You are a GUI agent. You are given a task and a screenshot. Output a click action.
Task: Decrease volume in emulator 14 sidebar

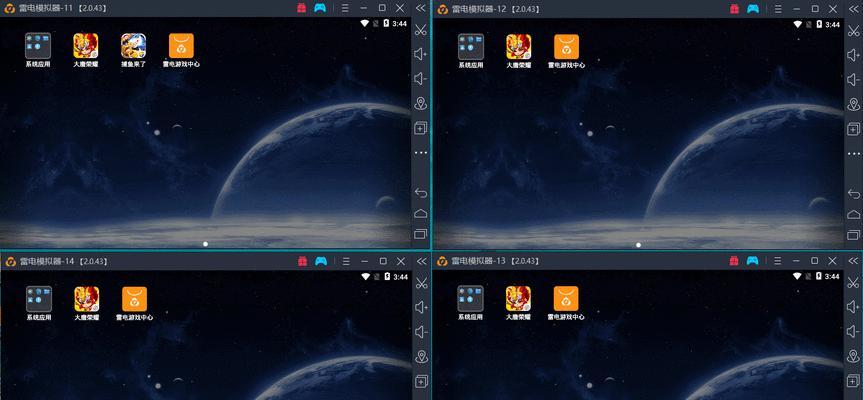click(x=422, y=332)
